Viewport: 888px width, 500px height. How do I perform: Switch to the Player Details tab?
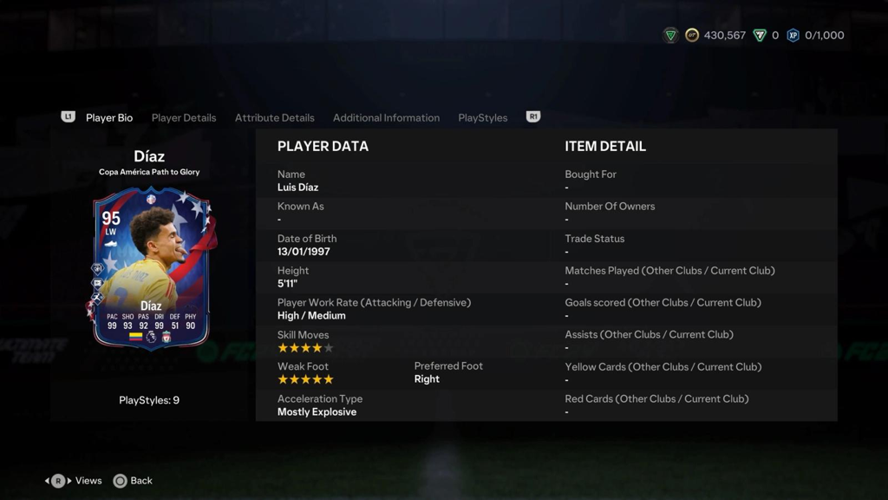[183, 118]
